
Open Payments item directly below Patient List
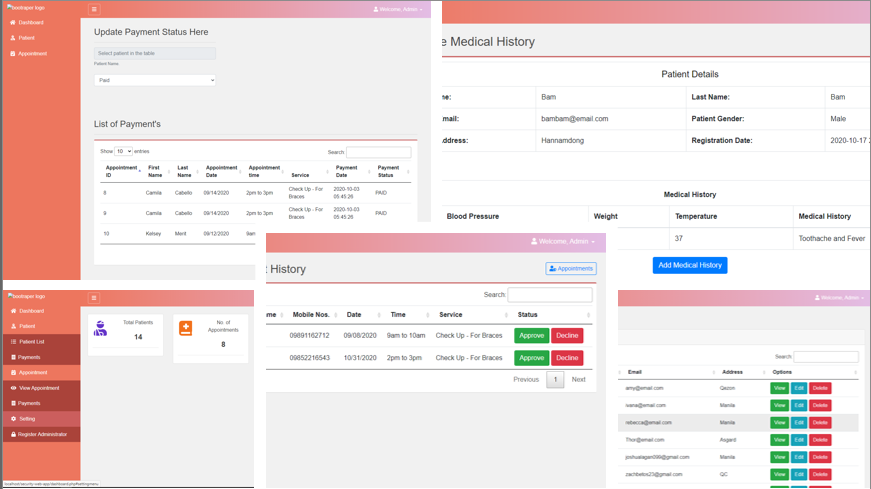click(x=42, y=357)
